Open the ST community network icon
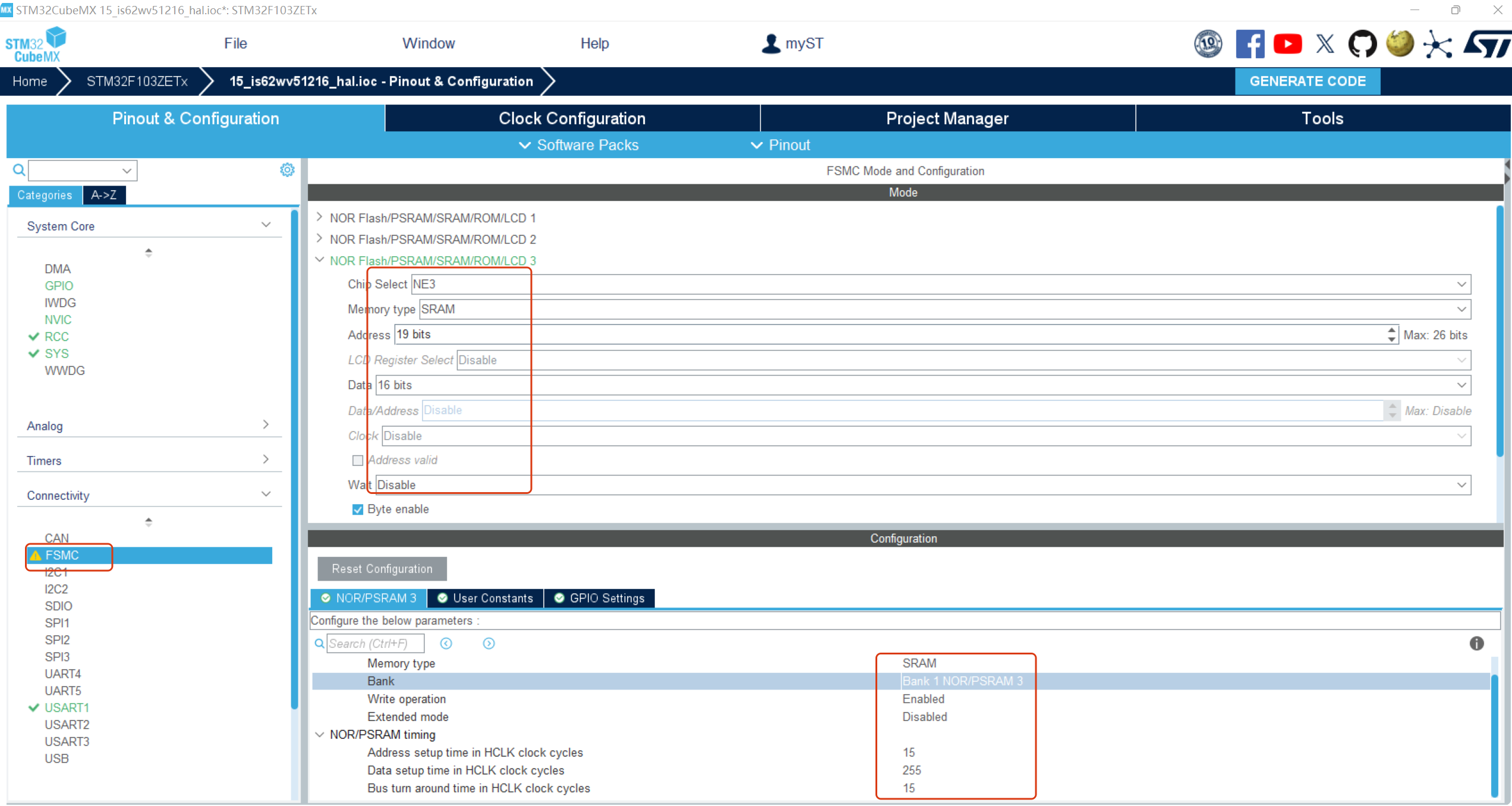This screenshot has width=1512, height=806. point(1438,45)
